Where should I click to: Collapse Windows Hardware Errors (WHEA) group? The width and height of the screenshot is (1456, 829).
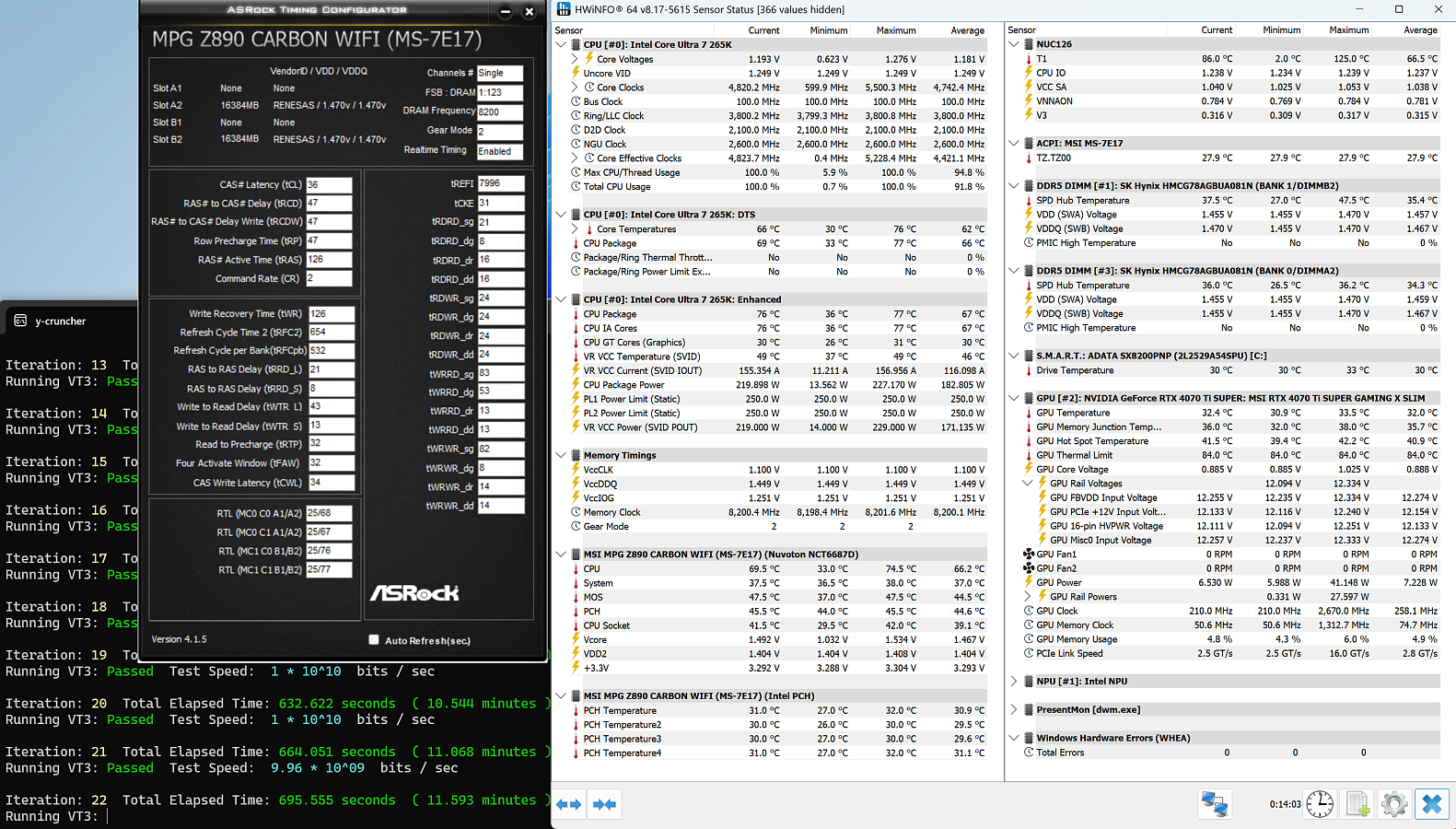tap(1014, 738)
